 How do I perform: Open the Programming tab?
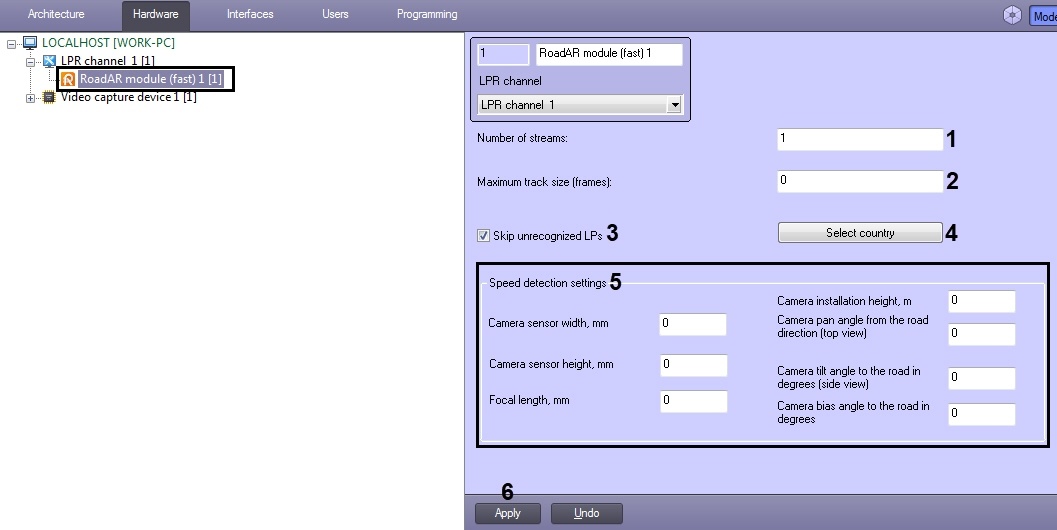(x=427, y=14)
